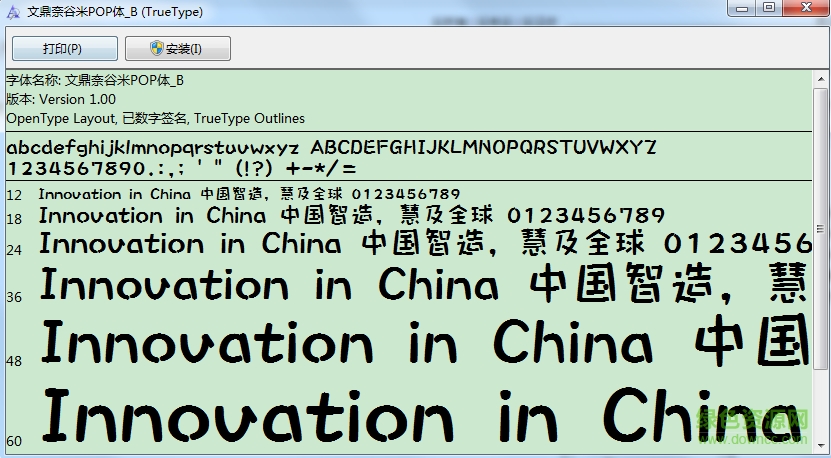Click the size 60 label
831x458 pixels.
coord(14,441)
